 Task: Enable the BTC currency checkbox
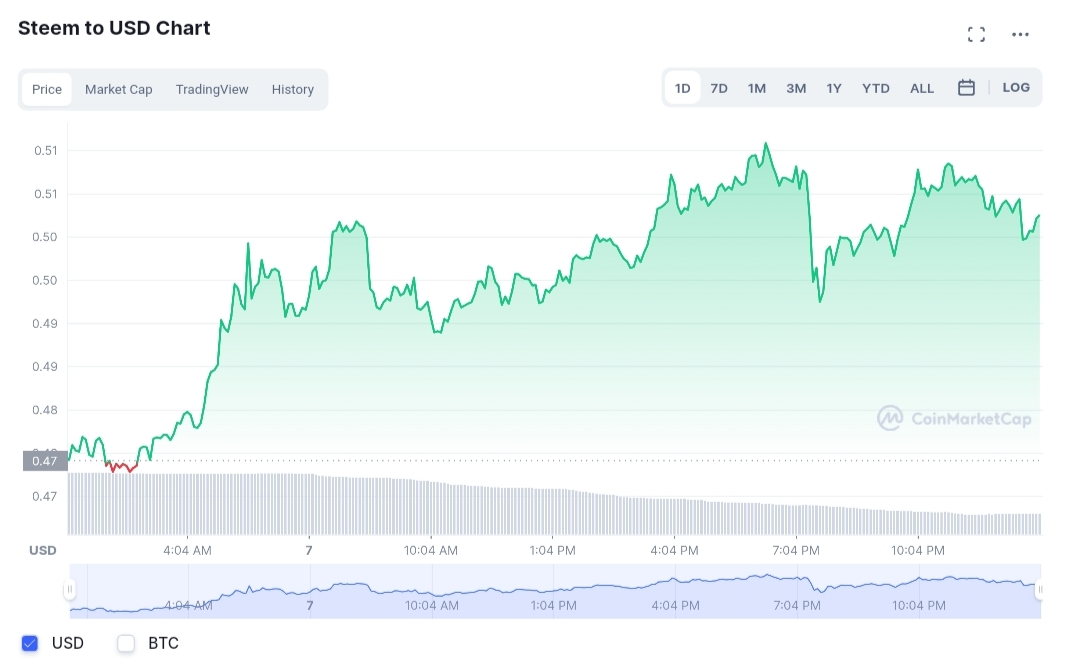coord(126,643)
